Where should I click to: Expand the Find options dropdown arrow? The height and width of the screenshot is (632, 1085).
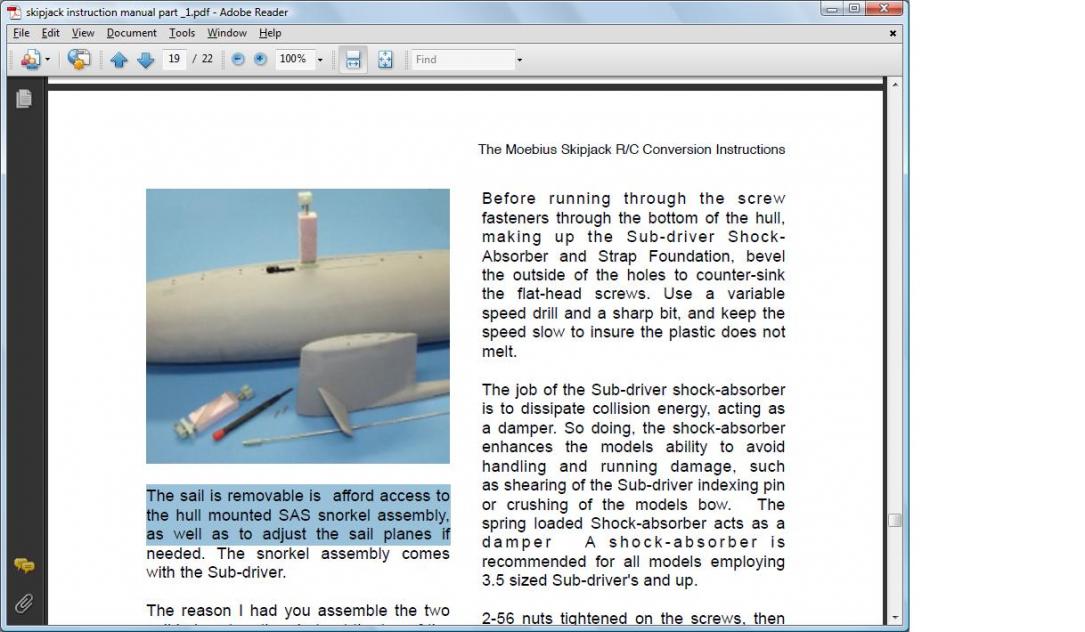519,60
